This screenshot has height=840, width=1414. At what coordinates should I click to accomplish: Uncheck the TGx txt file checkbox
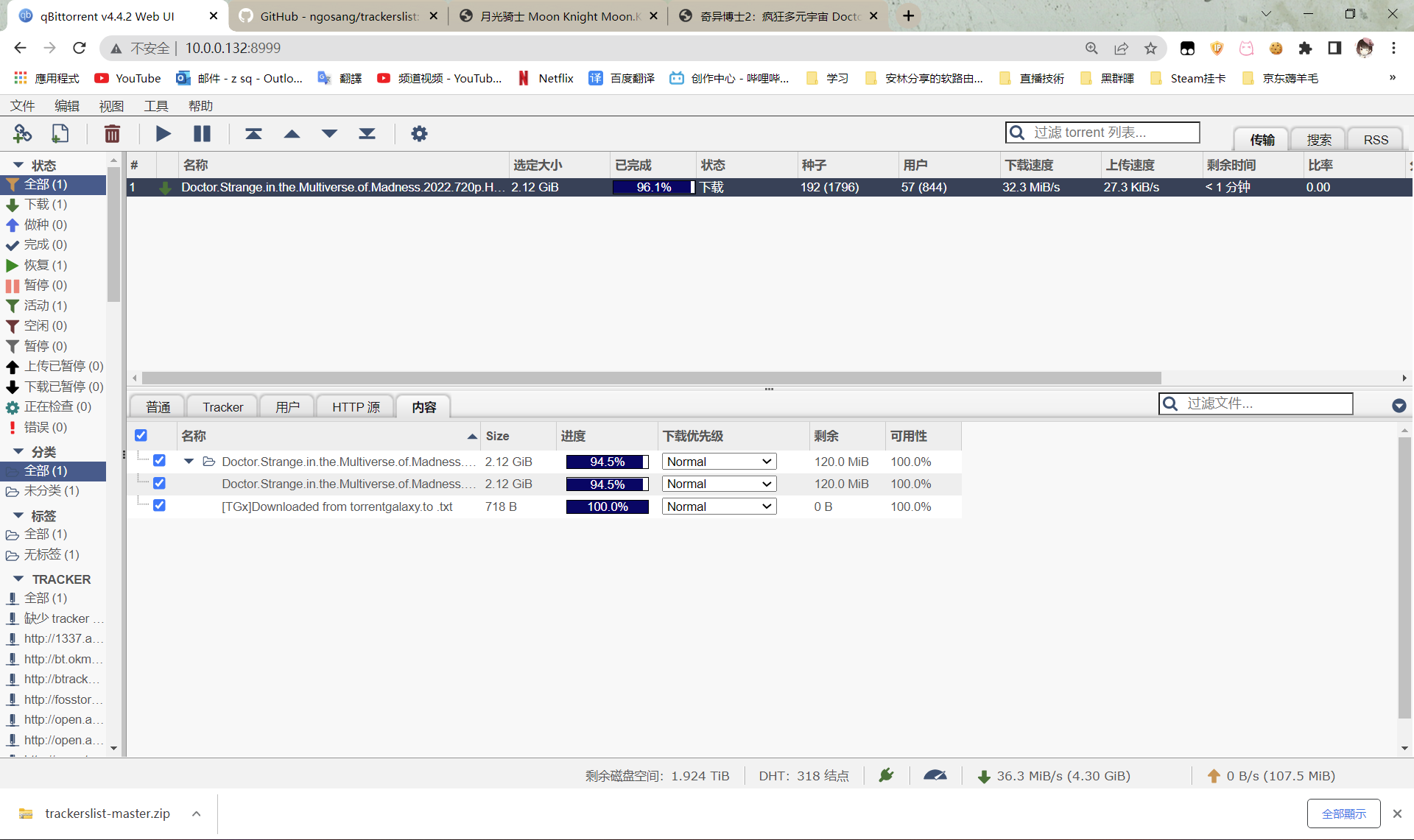pos(159,506)
